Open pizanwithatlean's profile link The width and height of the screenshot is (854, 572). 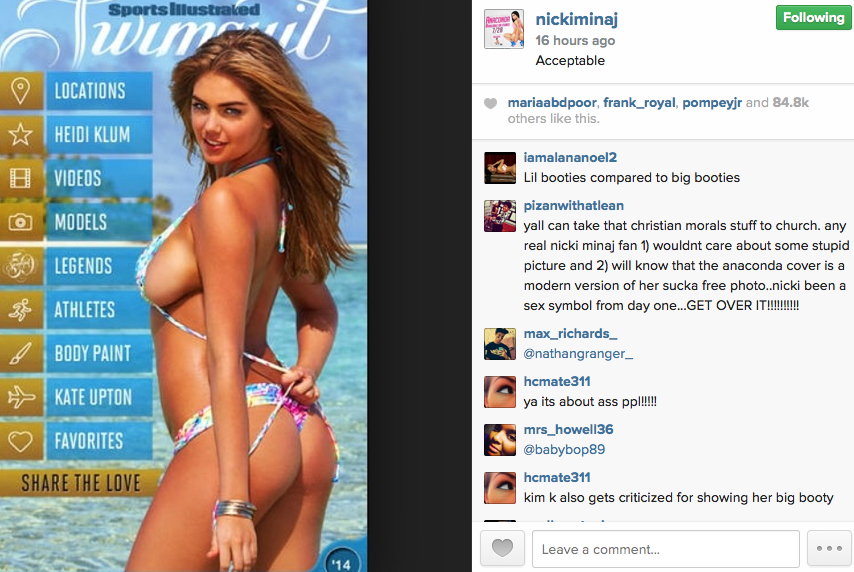[574, 205]
